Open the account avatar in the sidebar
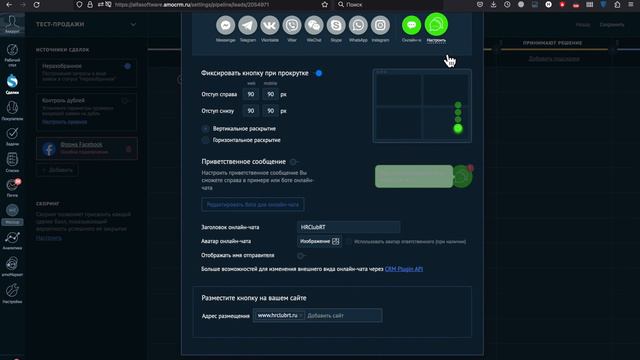 [12, 24]
